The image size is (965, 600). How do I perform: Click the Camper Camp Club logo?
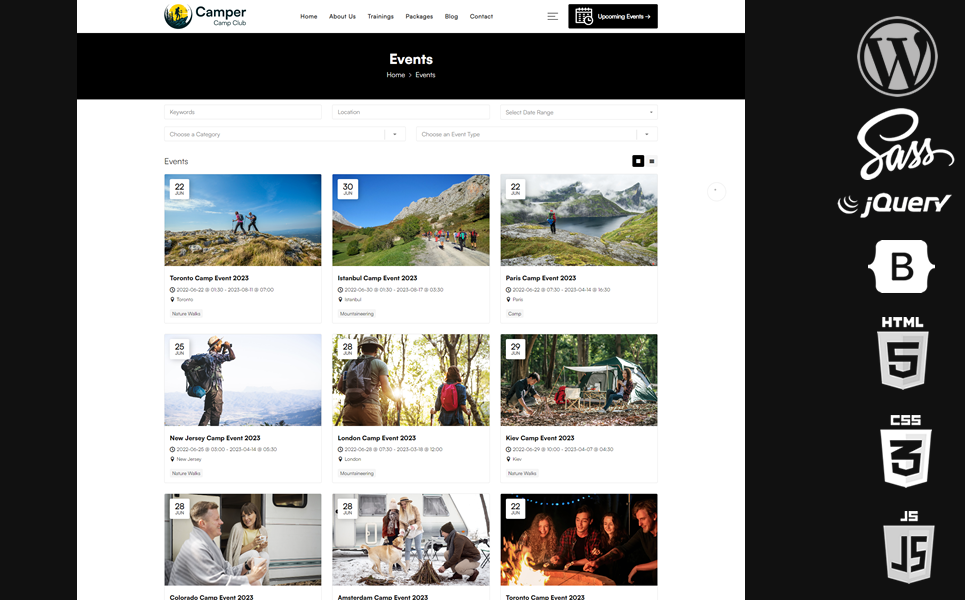pos(205,16)
